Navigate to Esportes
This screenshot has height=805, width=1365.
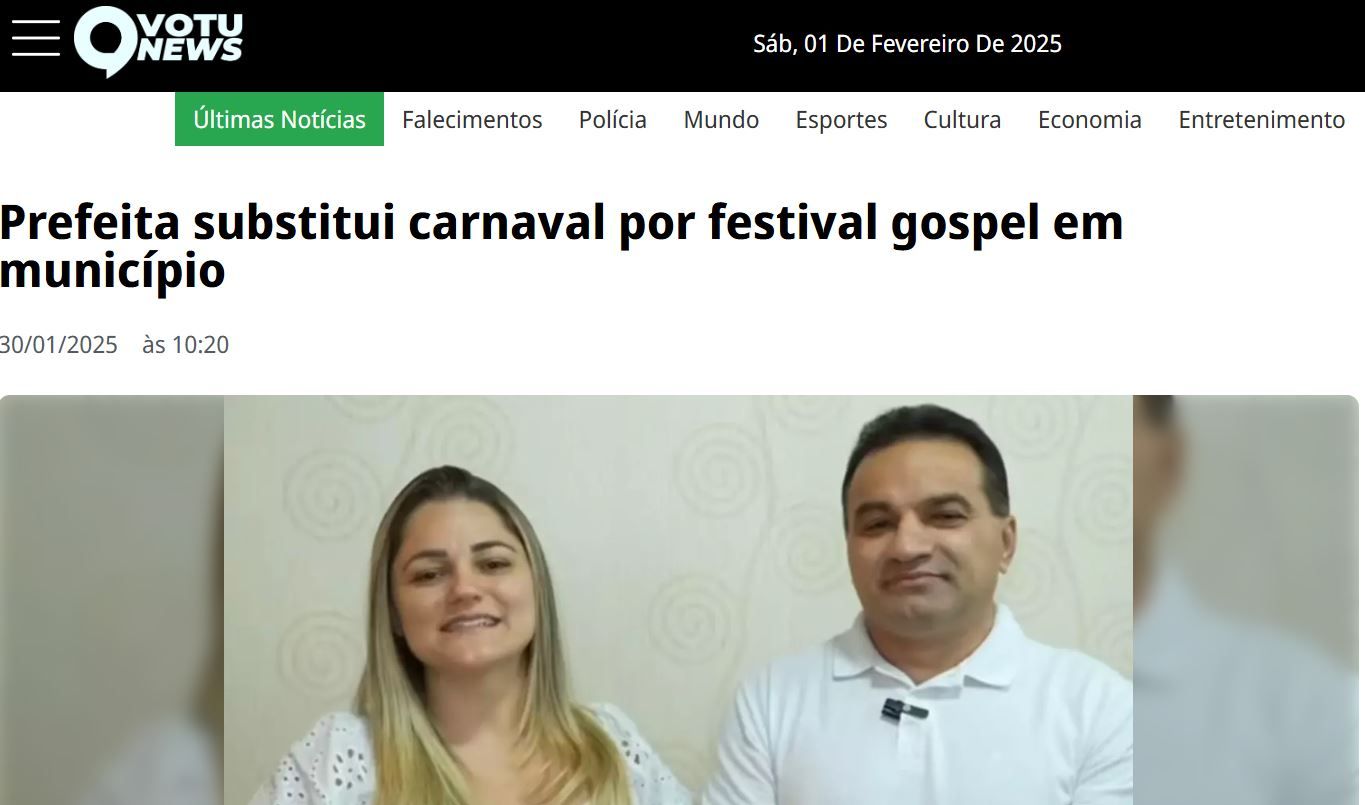[x=841, y=120]
